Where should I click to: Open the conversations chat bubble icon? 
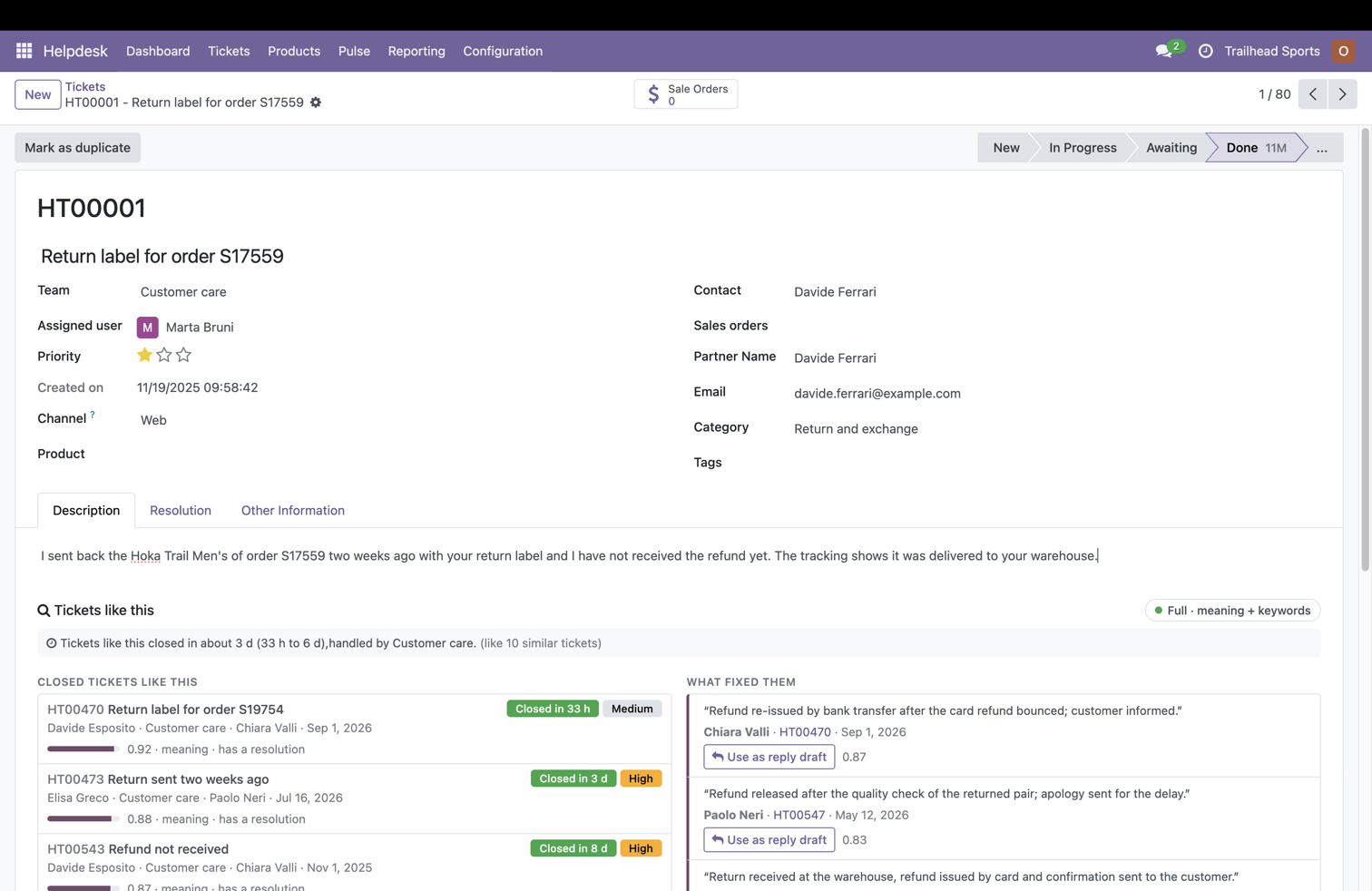(x=1164, y=51)
